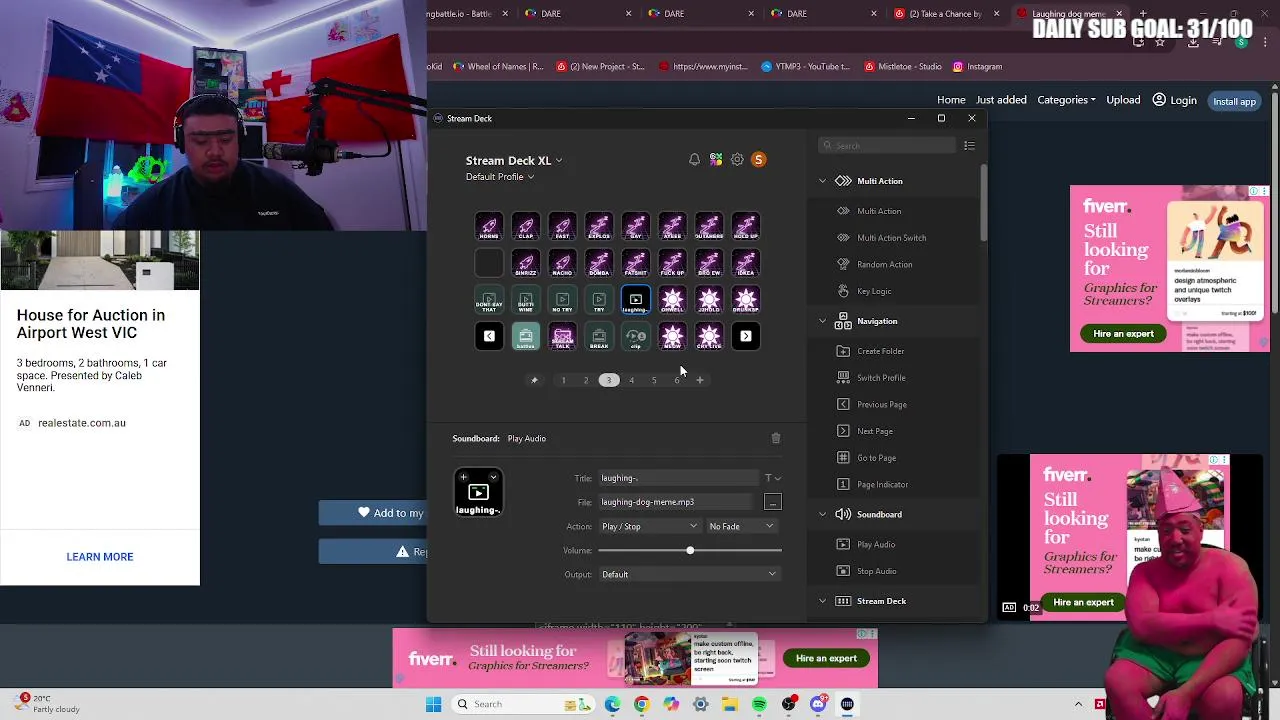Select the IDKEA key in the grid
The width and height of the screenshot is (1280, 720).
pos(746,263)
